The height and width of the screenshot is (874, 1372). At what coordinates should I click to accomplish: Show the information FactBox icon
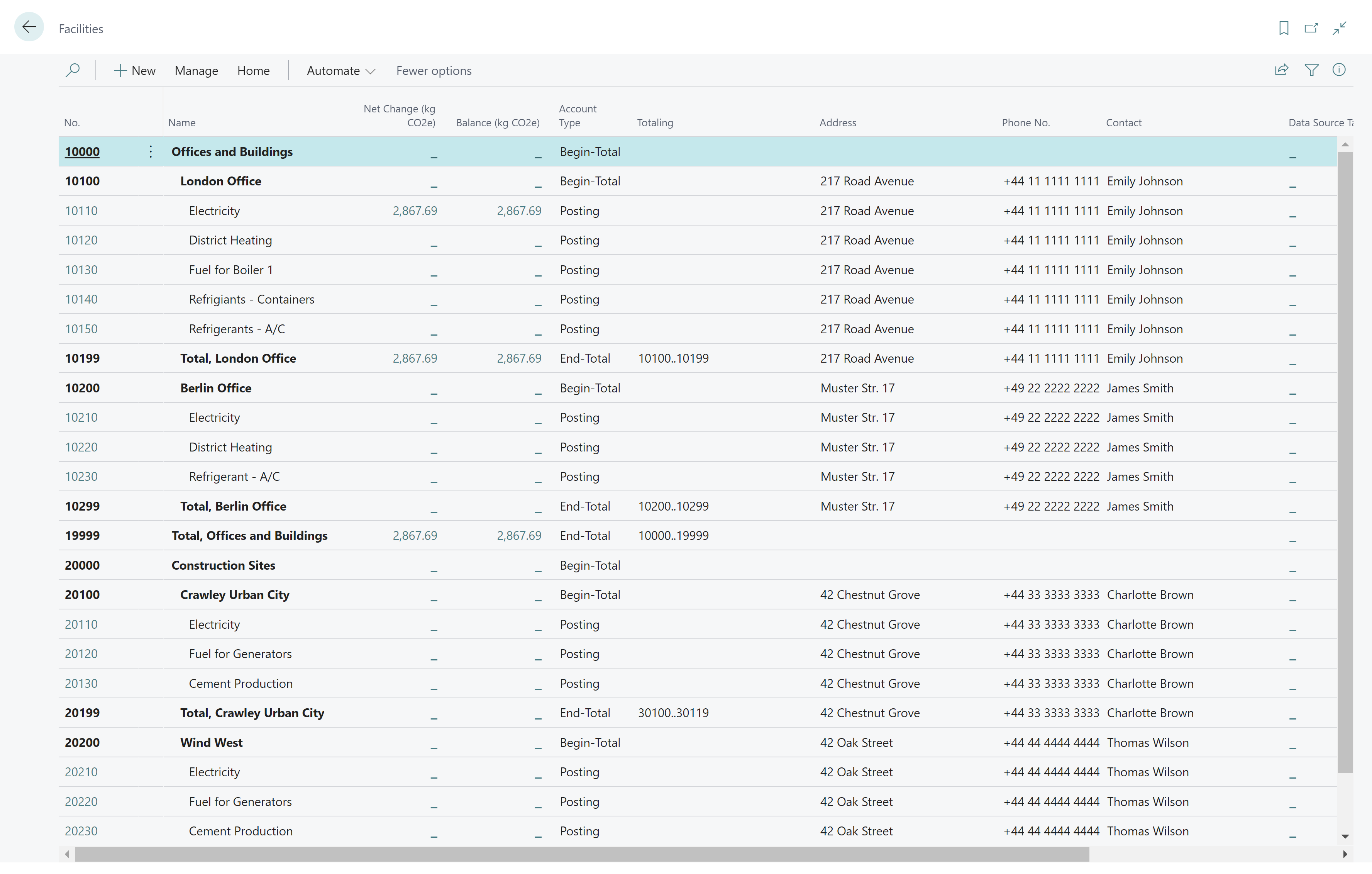[x=1339, y=70]
